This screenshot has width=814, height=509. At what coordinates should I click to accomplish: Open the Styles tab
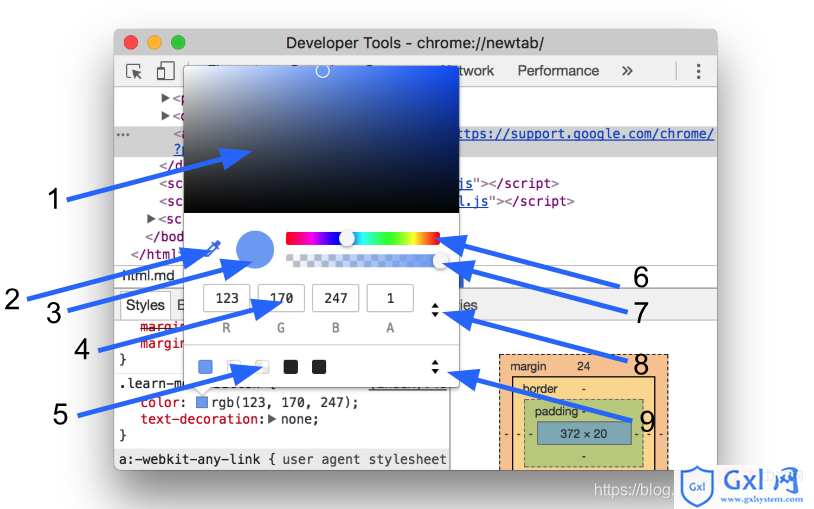coord(145,305)
